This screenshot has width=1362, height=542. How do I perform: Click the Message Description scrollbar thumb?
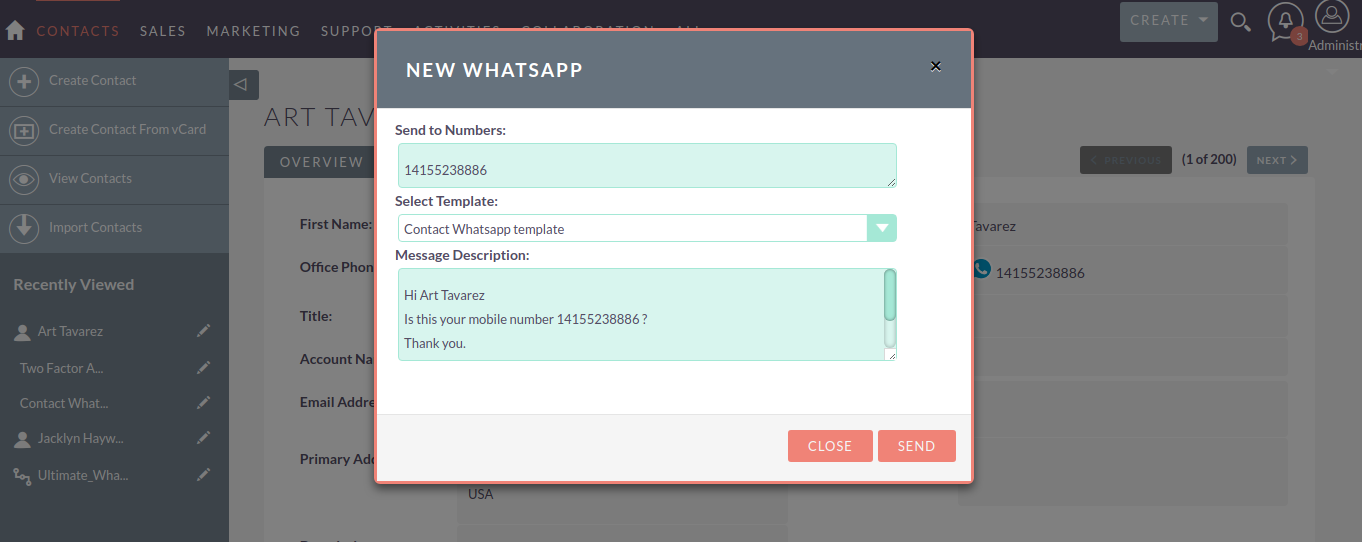[x=890, y=295]
